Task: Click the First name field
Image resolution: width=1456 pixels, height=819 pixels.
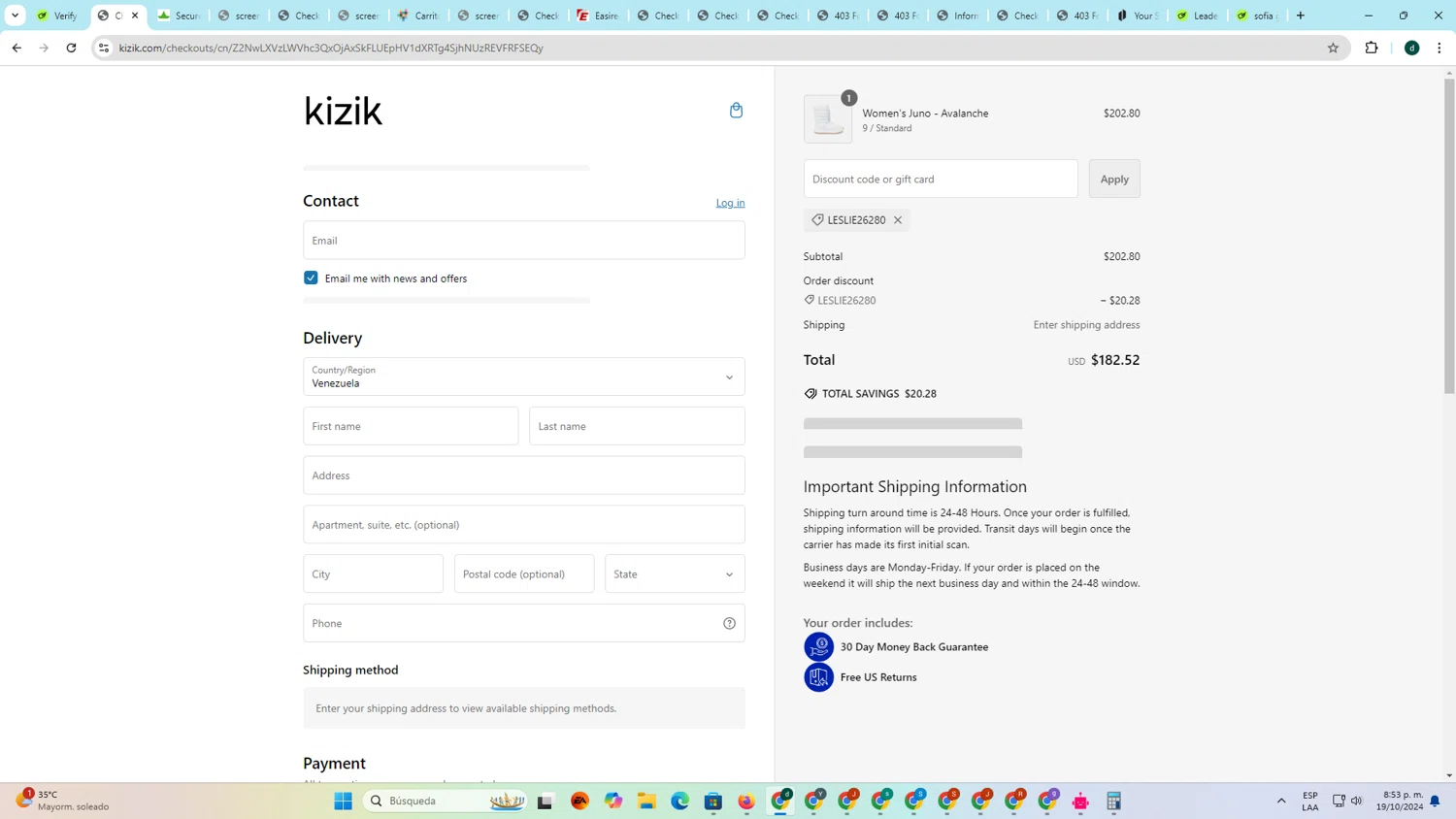Action: (411, 426)
